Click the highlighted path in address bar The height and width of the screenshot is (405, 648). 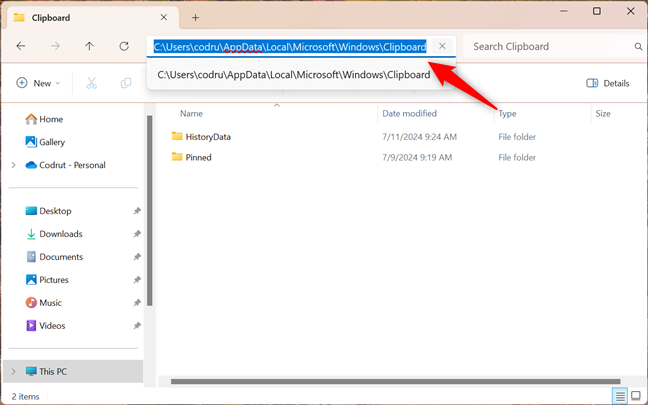(290, 47)
